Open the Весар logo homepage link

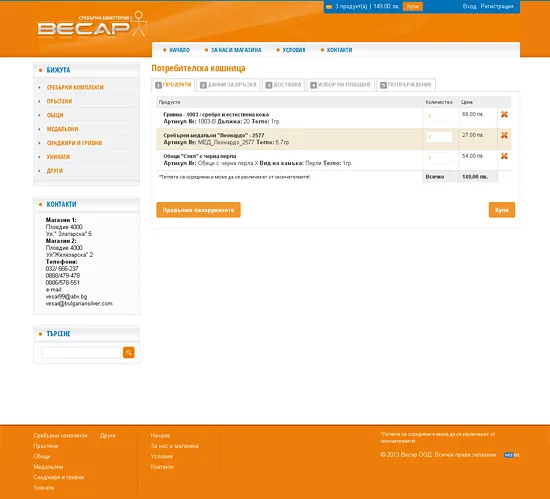click(x=92, y=25)
